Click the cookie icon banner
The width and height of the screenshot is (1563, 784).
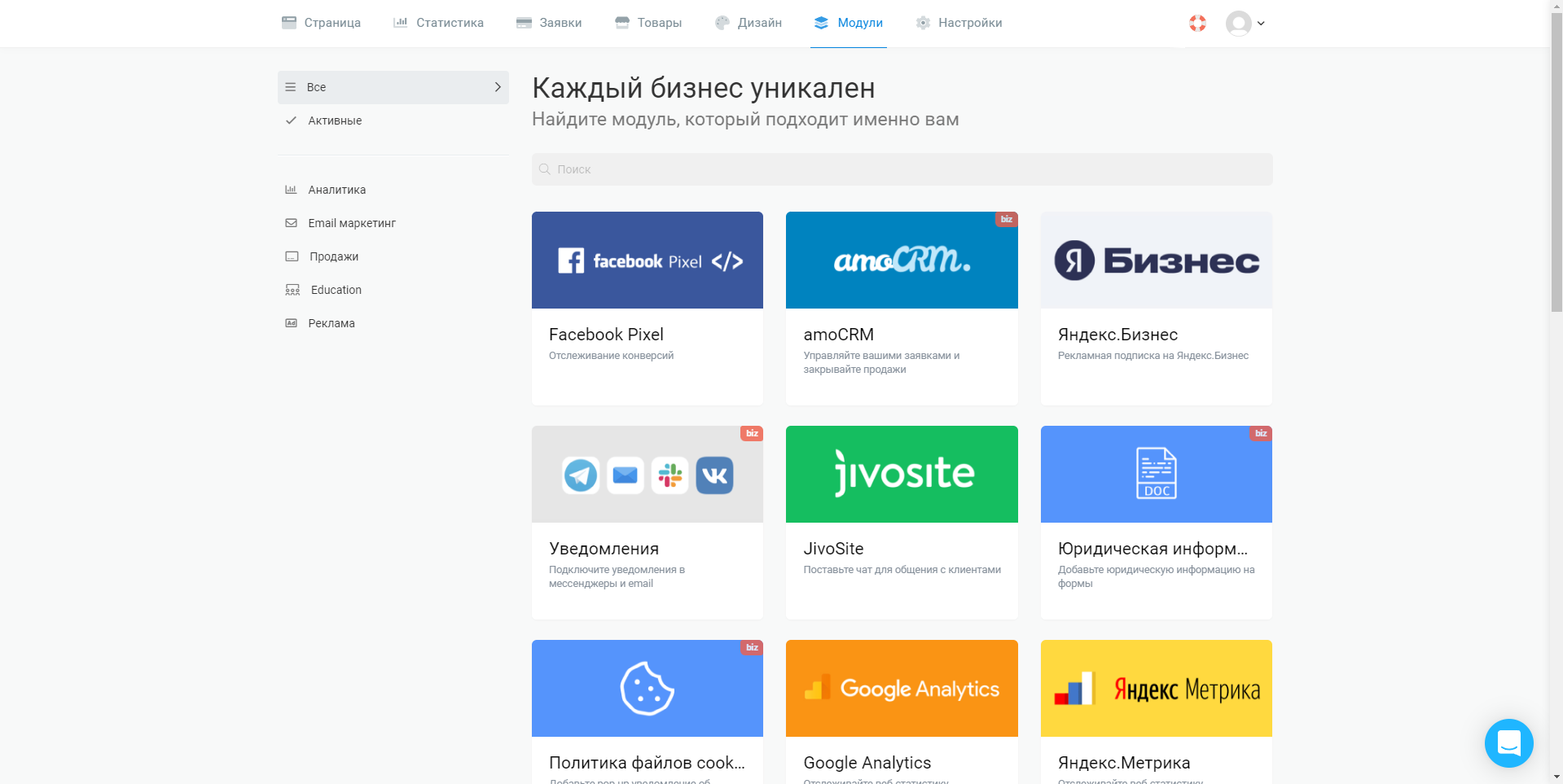[648, 688]
